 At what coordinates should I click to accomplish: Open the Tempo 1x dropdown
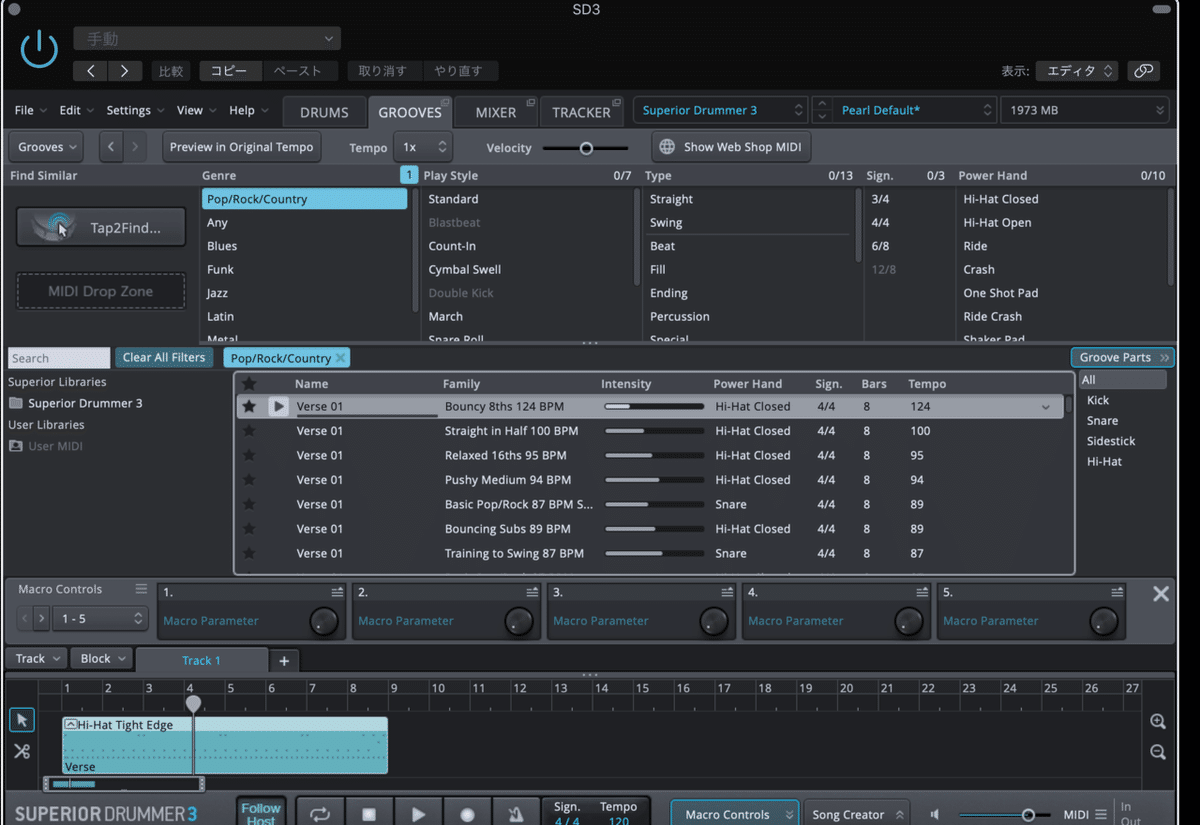point(422,146)
